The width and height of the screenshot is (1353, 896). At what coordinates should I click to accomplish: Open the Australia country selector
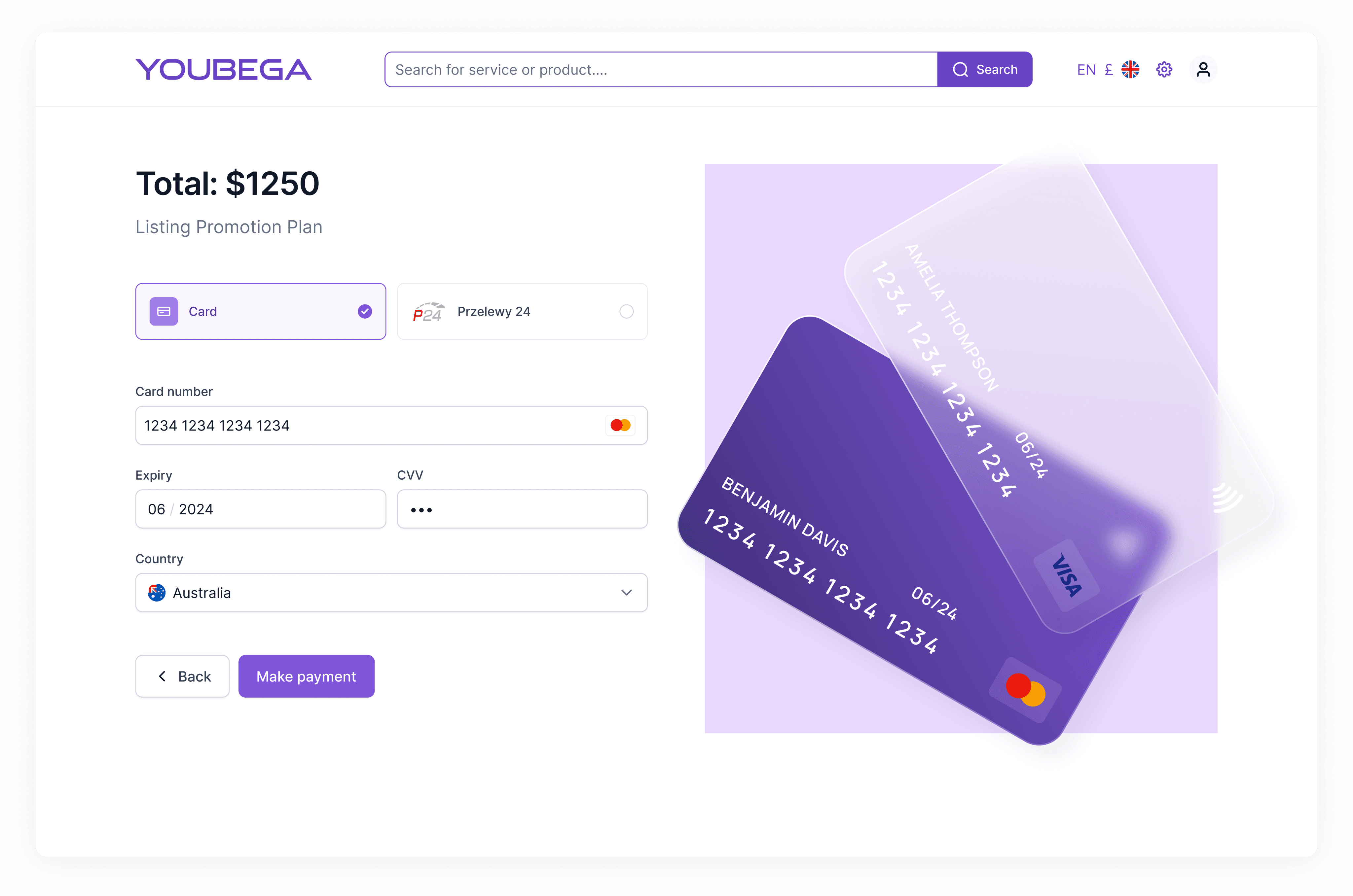pos(391,593)
